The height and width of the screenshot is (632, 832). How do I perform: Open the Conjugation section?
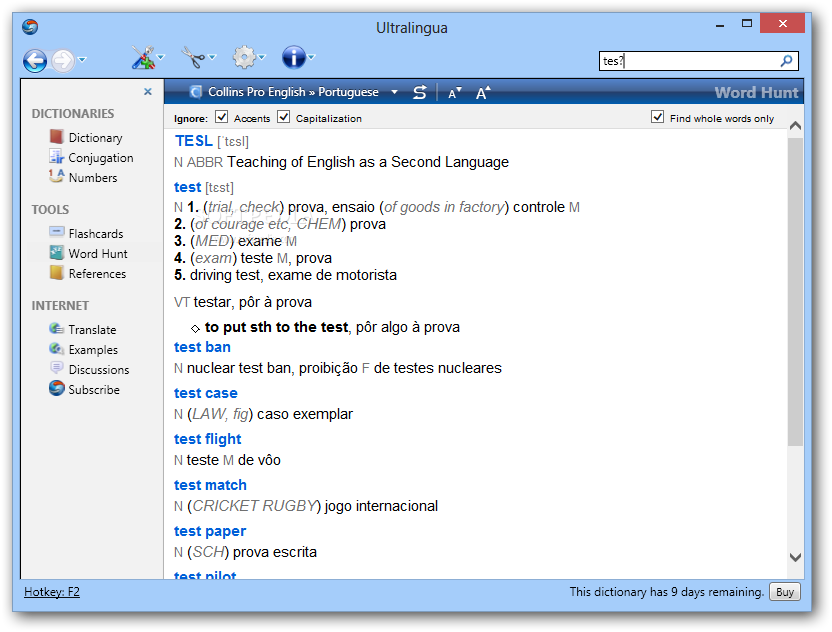click(x=101, y=158)
